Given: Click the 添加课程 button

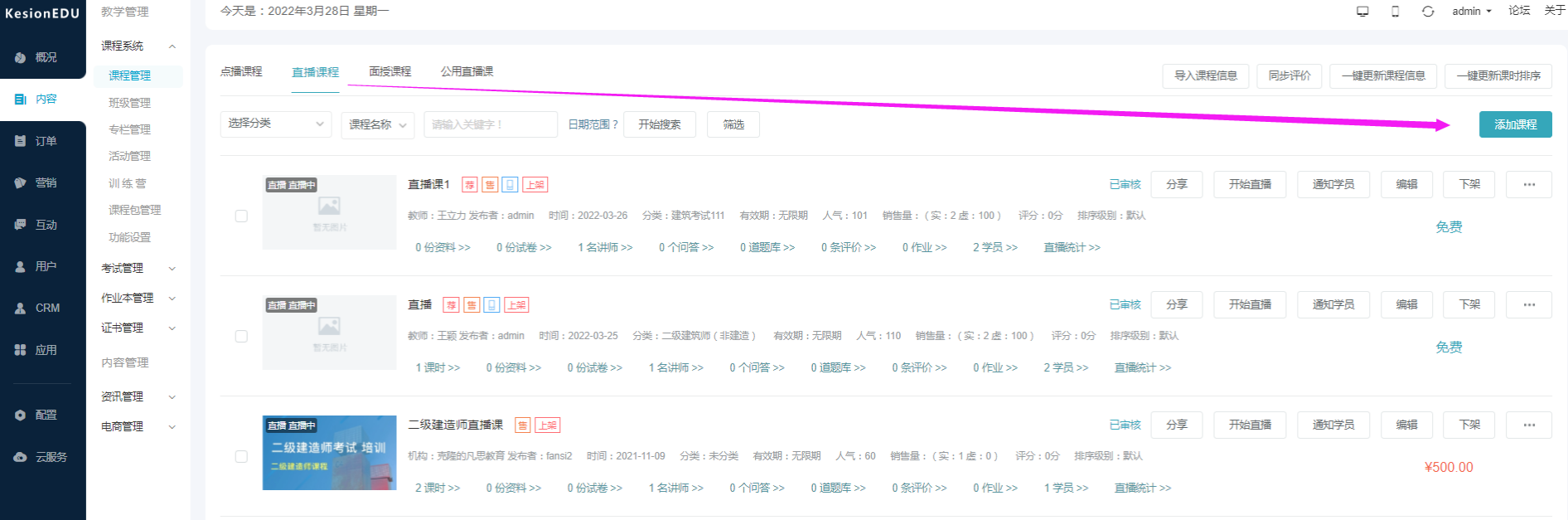Looking at the screenshot, I should (x=1515, y=124).
